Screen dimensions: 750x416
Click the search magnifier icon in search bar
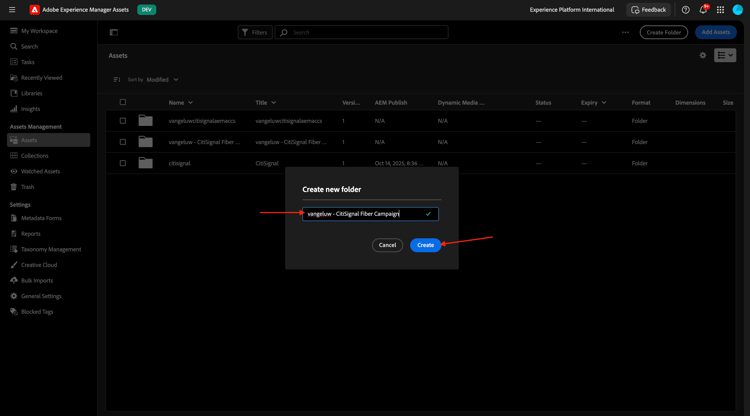point(284,33)
